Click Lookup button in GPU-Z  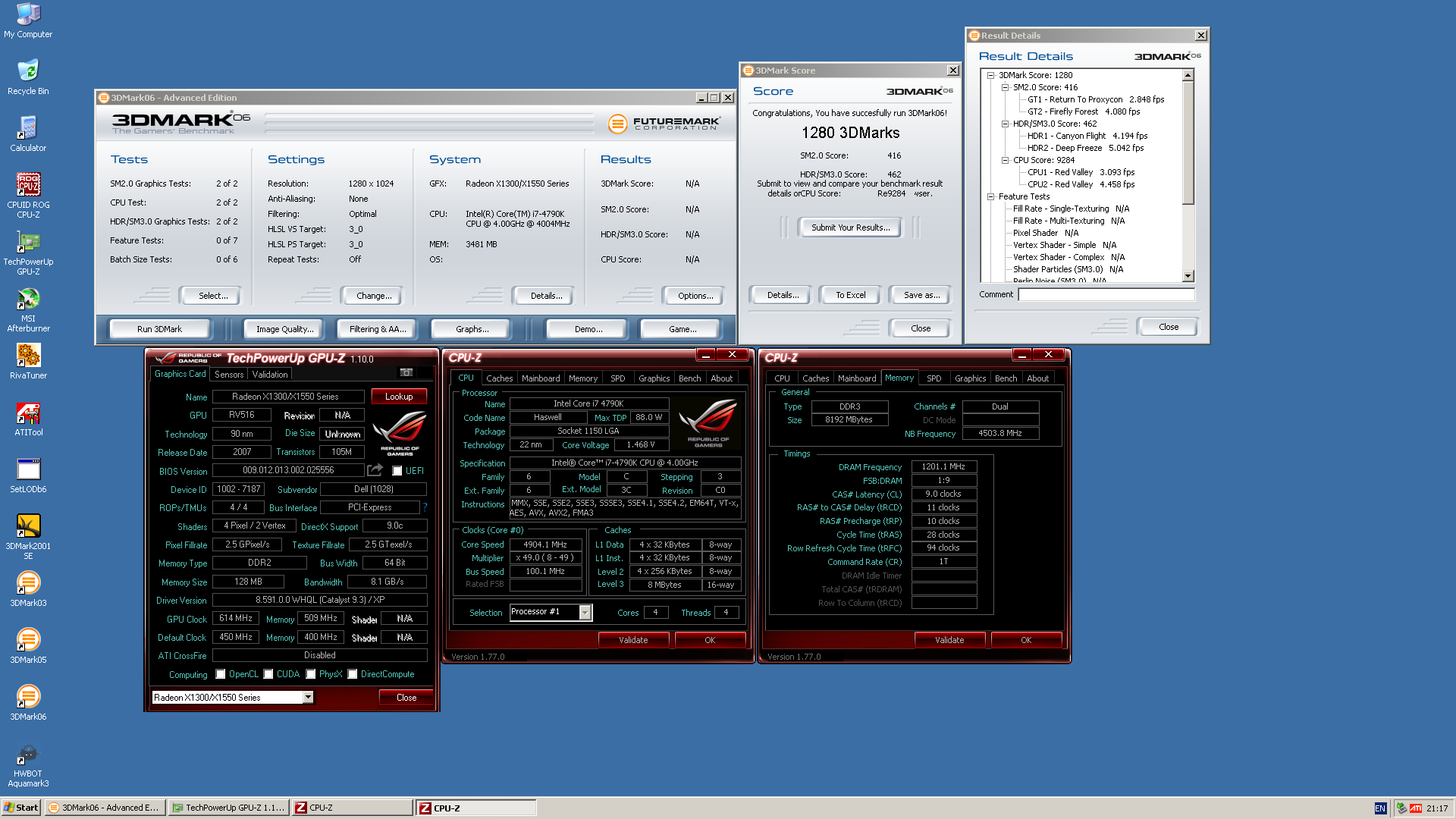pos(399,397)
